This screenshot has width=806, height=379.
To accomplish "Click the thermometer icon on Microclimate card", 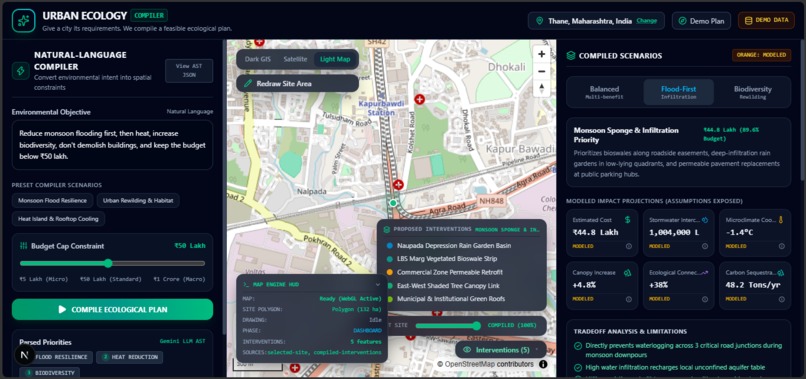I will pyautogui.click(x=780, y=220).
